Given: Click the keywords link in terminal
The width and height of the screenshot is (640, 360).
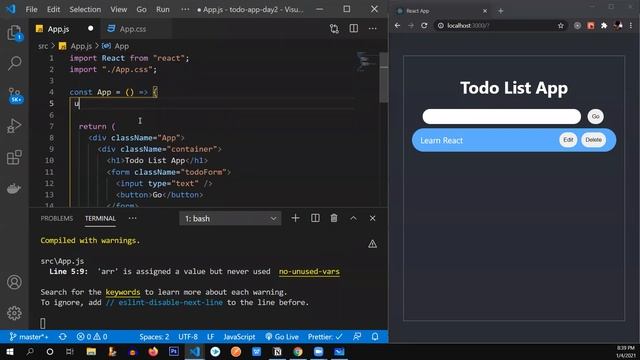Looking at the screenshot, I should pos(122,292).
